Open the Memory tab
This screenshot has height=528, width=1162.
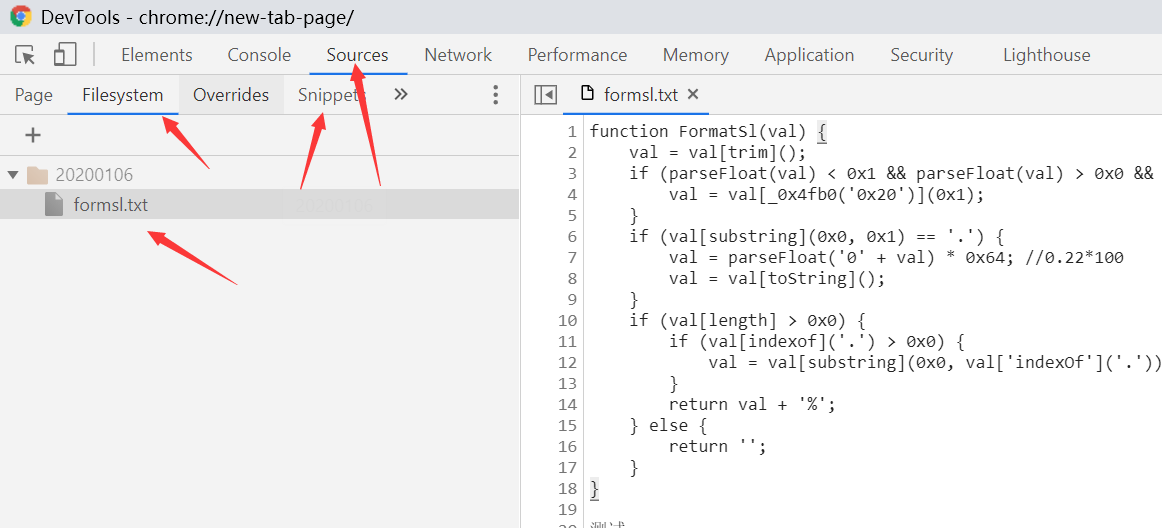click(x=696, y=55)
